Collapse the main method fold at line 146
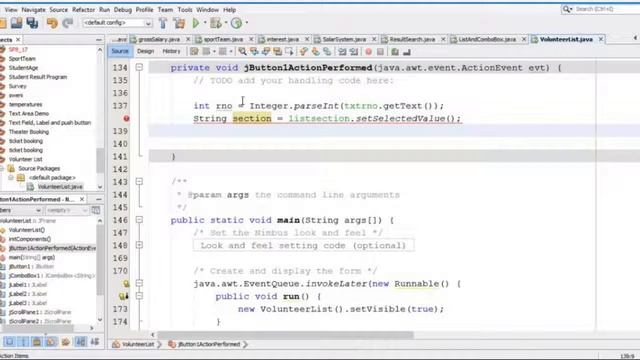Image resolution: width=640 pixels, height=360 pixels. click(139, 220)
